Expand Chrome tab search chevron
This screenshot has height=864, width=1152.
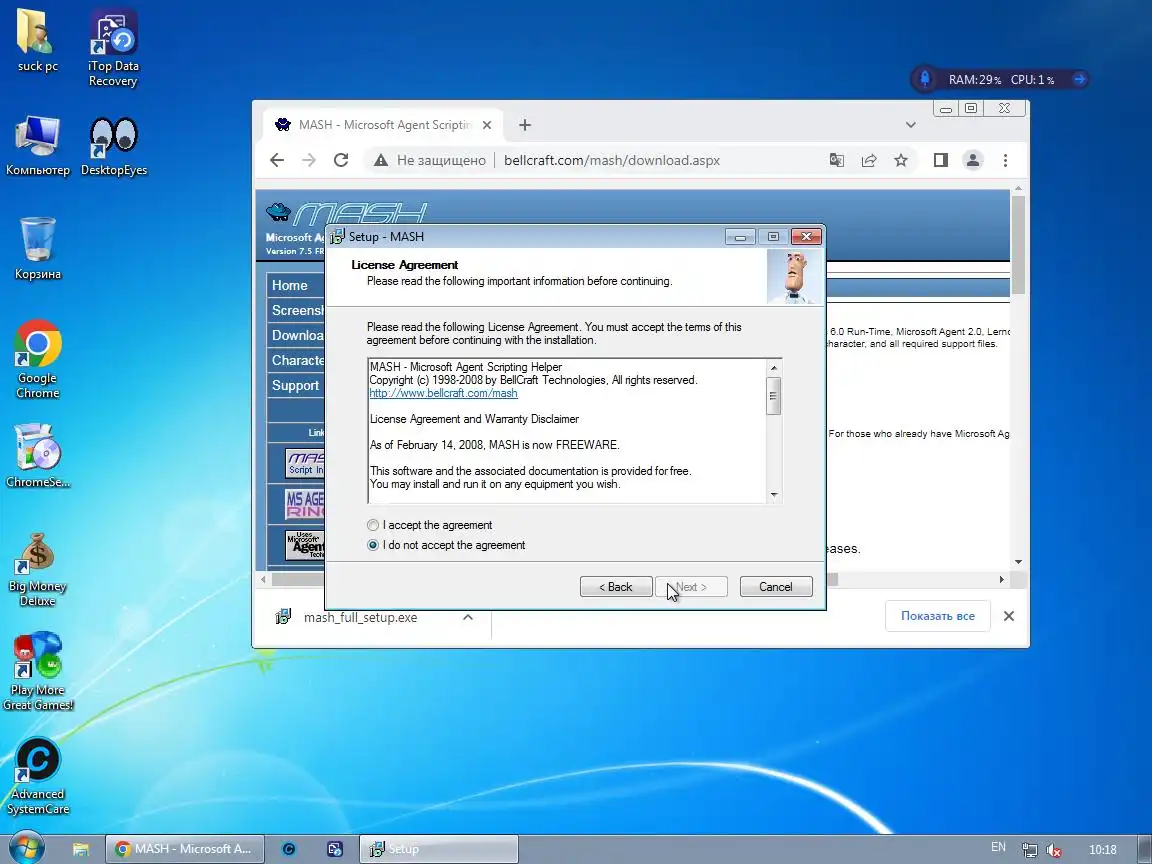click(x=910, y=125)
